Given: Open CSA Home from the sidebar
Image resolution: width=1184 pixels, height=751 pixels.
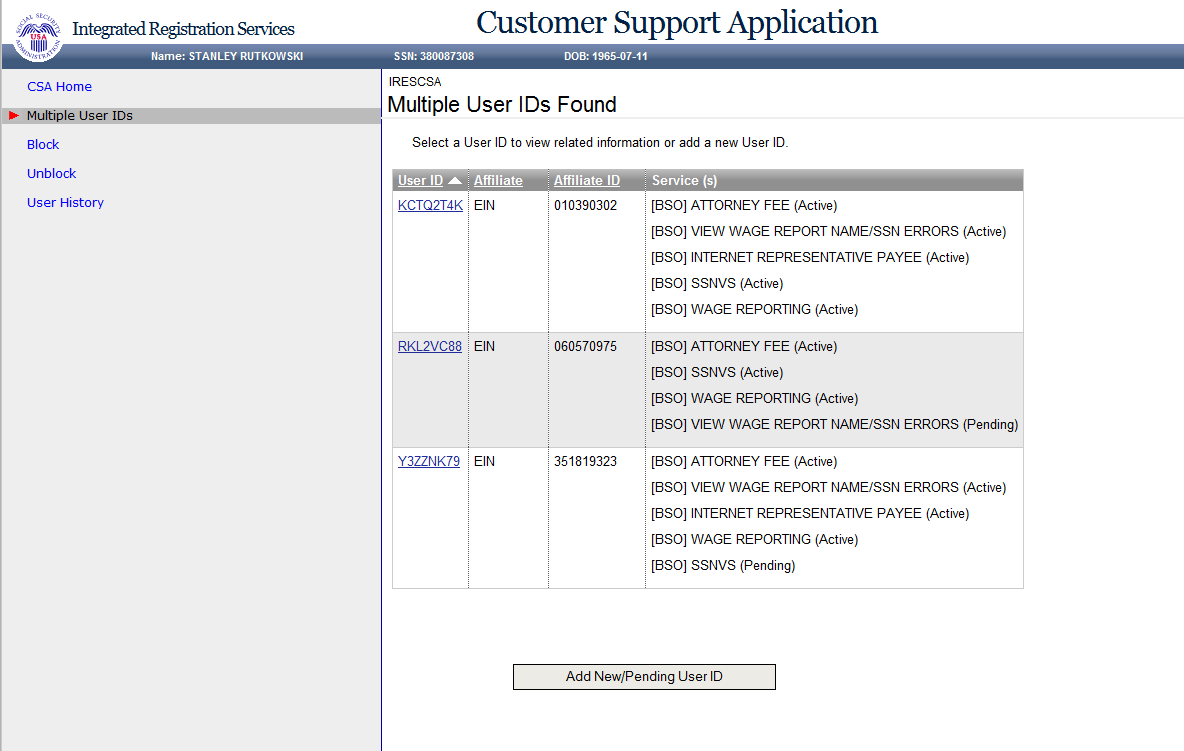Looking at the screenshot, I should [x=59, y=87].
